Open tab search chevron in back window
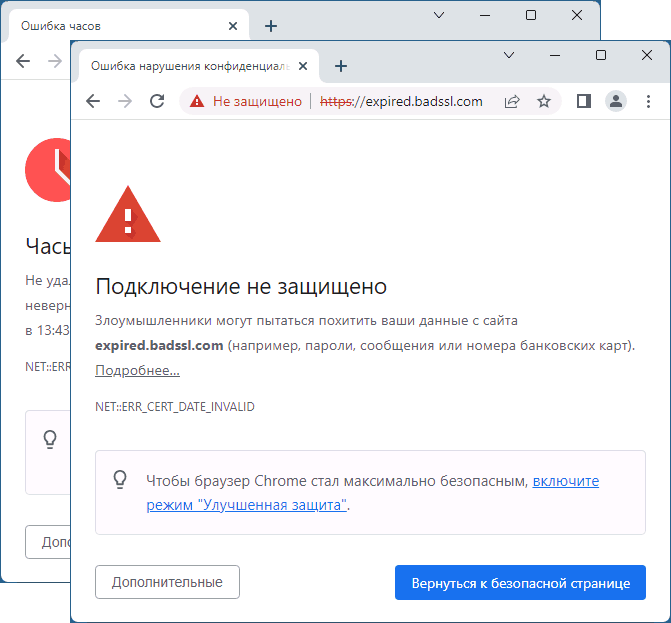This screenshot has height=623, width=671. click(439, 15)
